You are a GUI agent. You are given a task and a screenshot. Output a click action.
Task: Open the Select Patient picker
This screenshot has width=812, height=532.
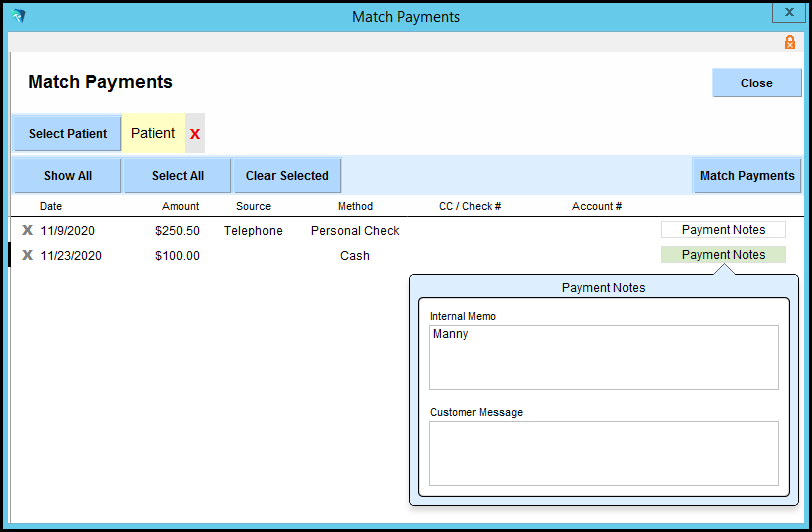coord(67,133)
